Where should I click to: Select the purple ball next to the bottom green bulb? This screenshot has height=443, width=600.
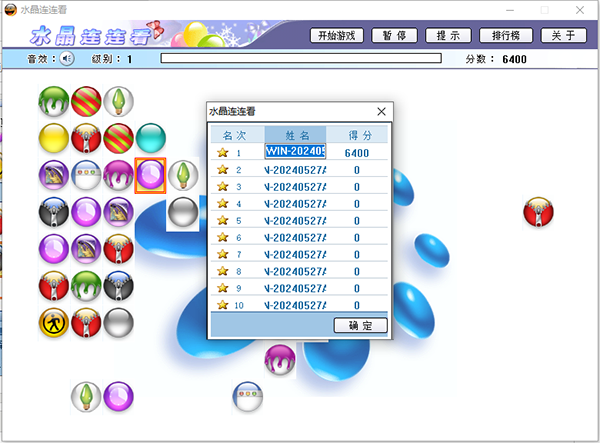pos(119,397)
